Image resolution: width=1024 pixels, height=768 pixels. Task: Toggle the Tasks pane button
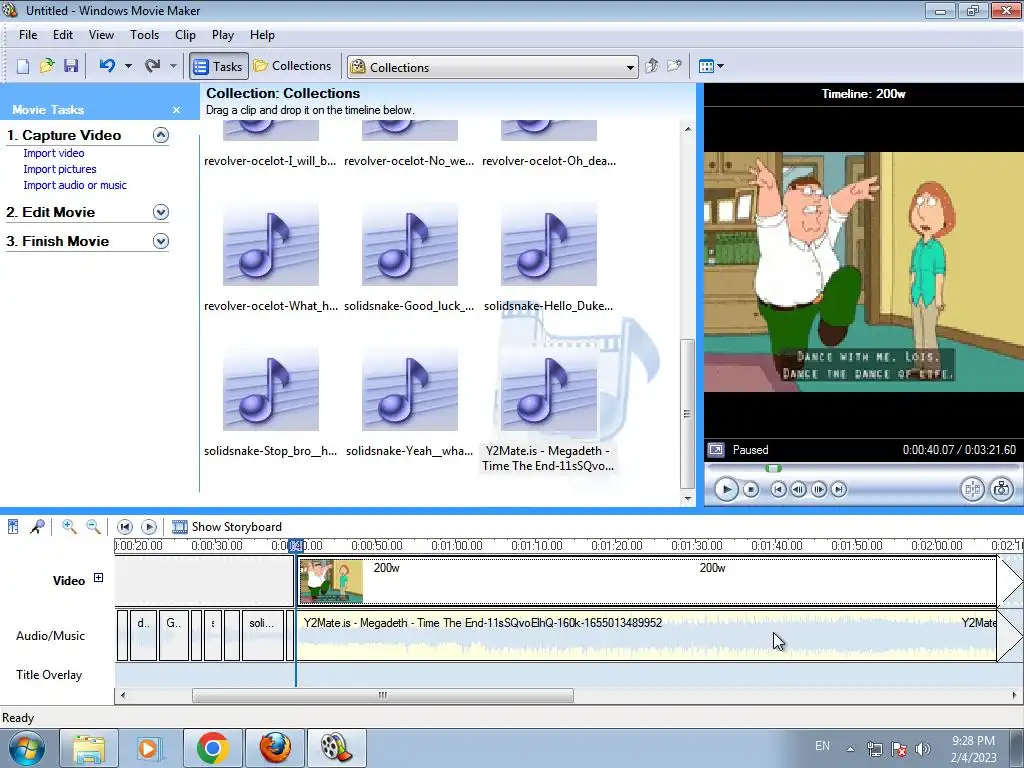tap(219, 67)
